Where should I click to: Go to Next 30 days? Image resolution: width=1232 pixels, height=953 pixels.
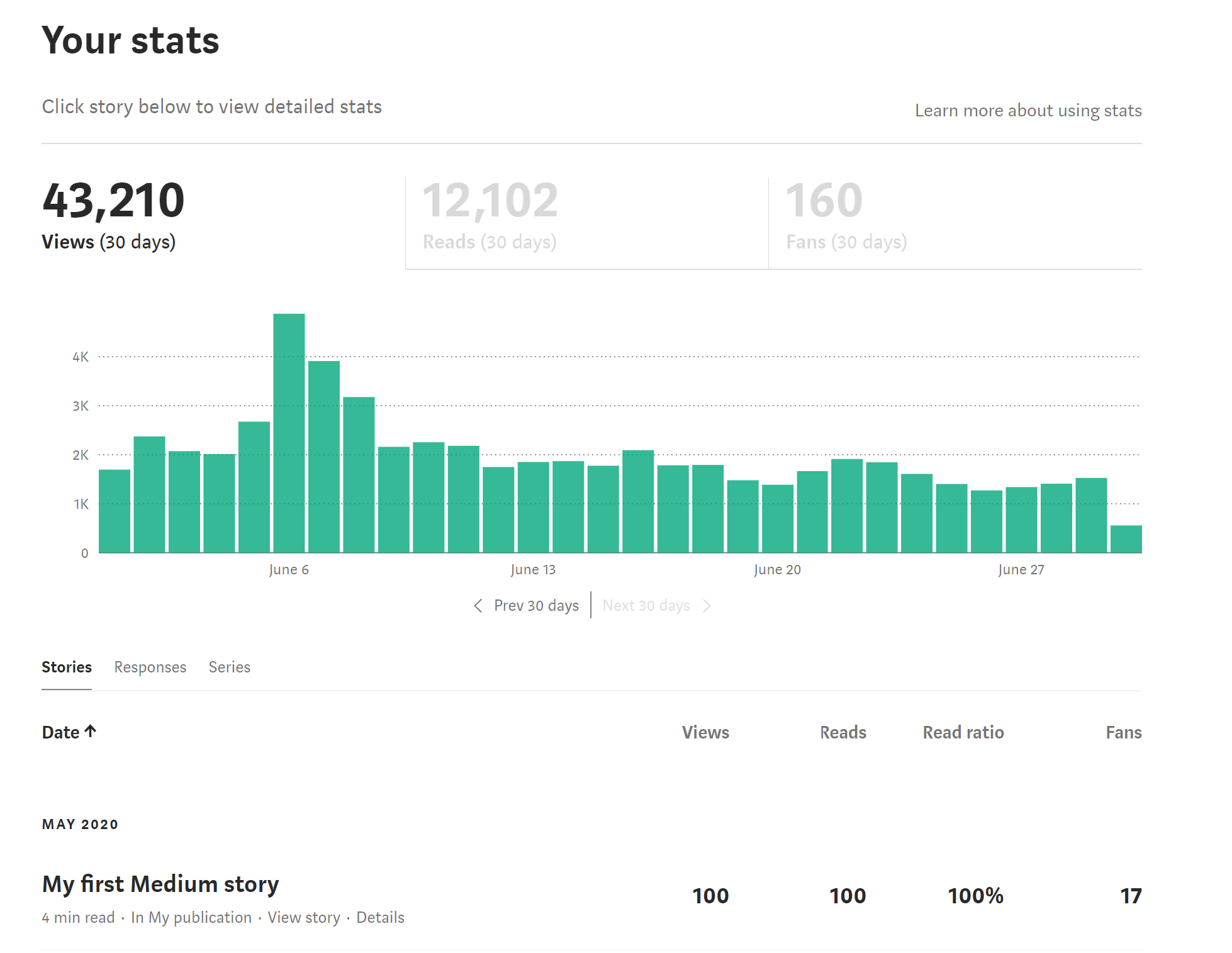click(646, 606)
